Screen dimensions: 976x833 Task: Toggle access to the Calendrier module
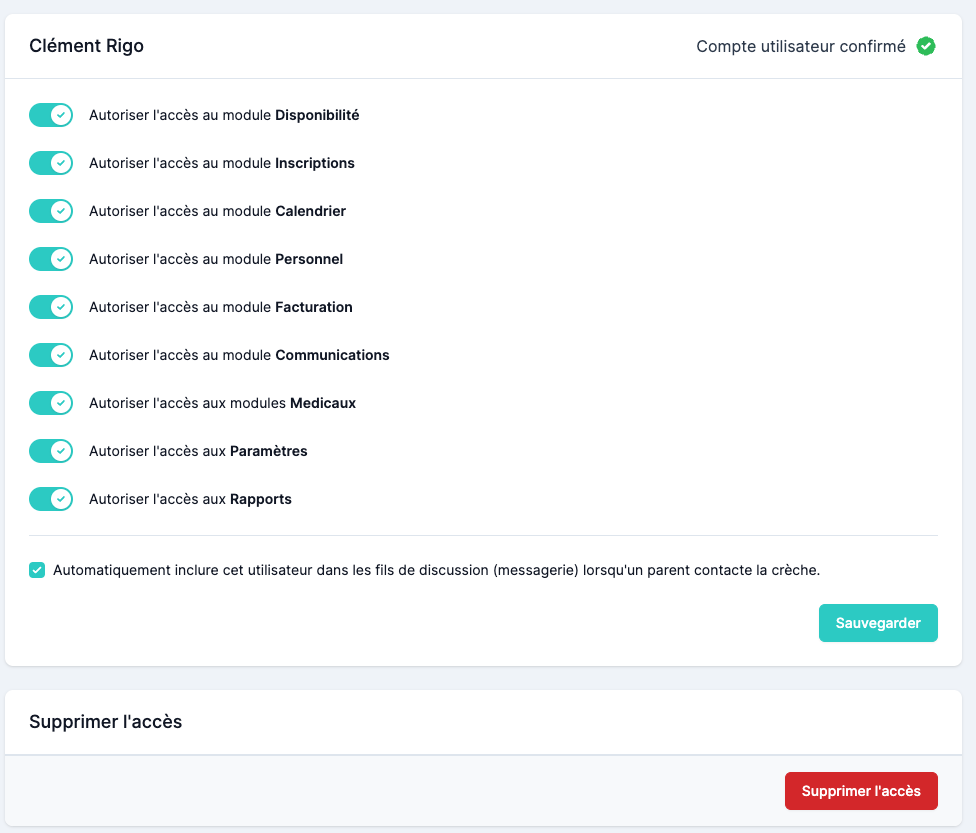pyautogui.click(x=51, y=211)
